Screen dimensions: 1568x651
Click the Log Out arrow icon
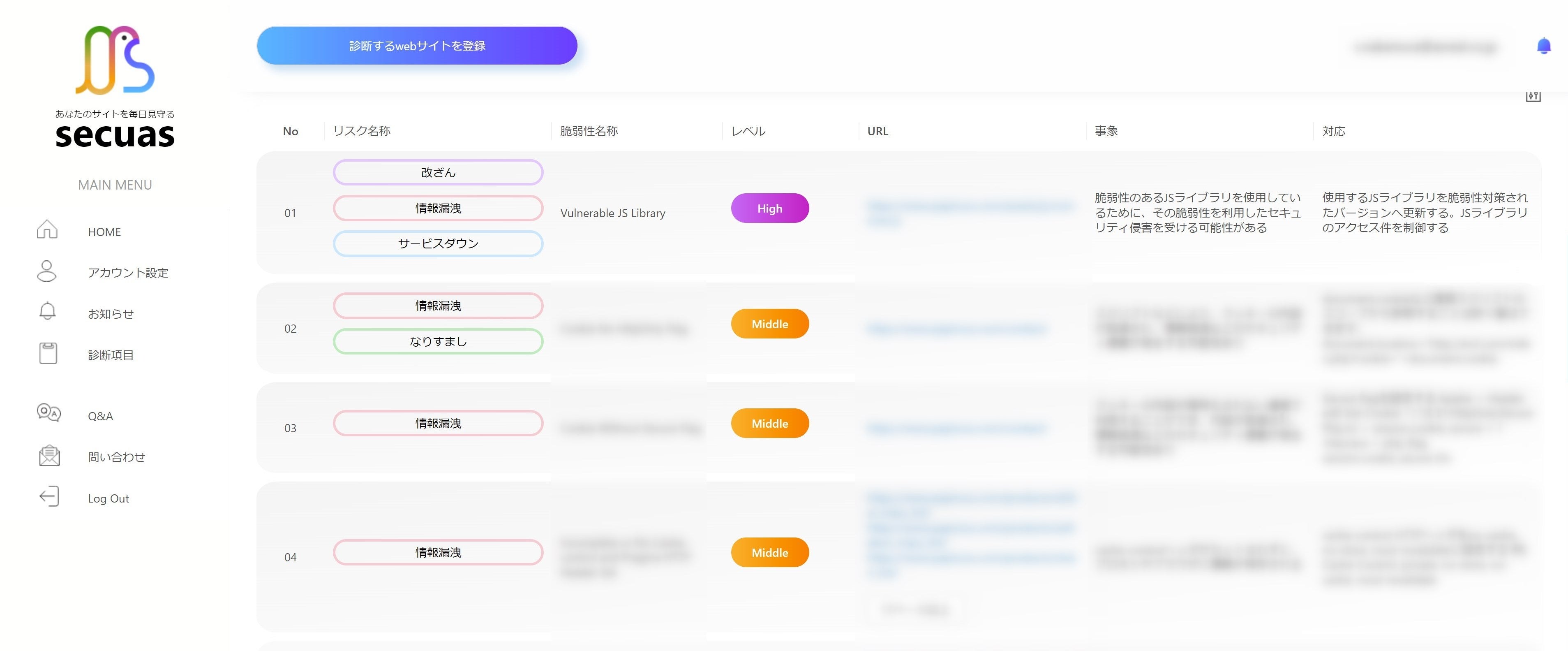point(49,496)
